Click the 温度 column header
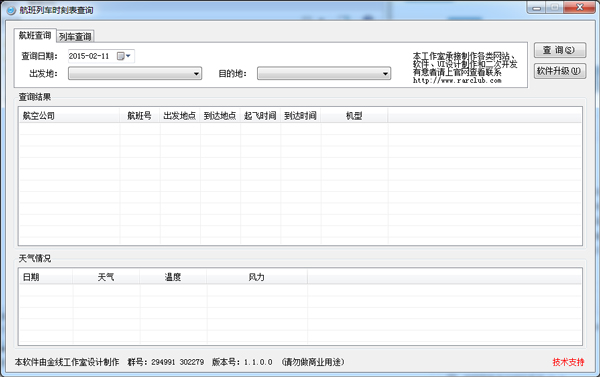 click(173, 277)
